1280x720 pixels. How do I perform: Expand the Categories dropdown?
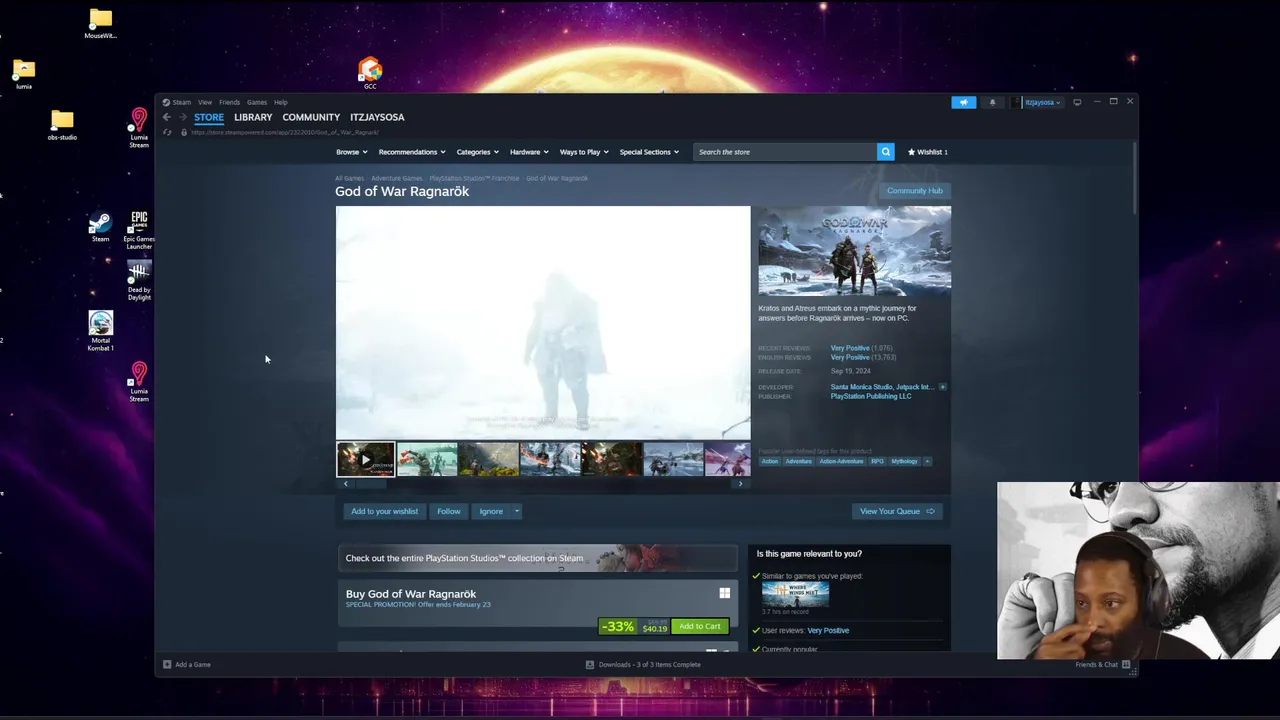point(478,152)
